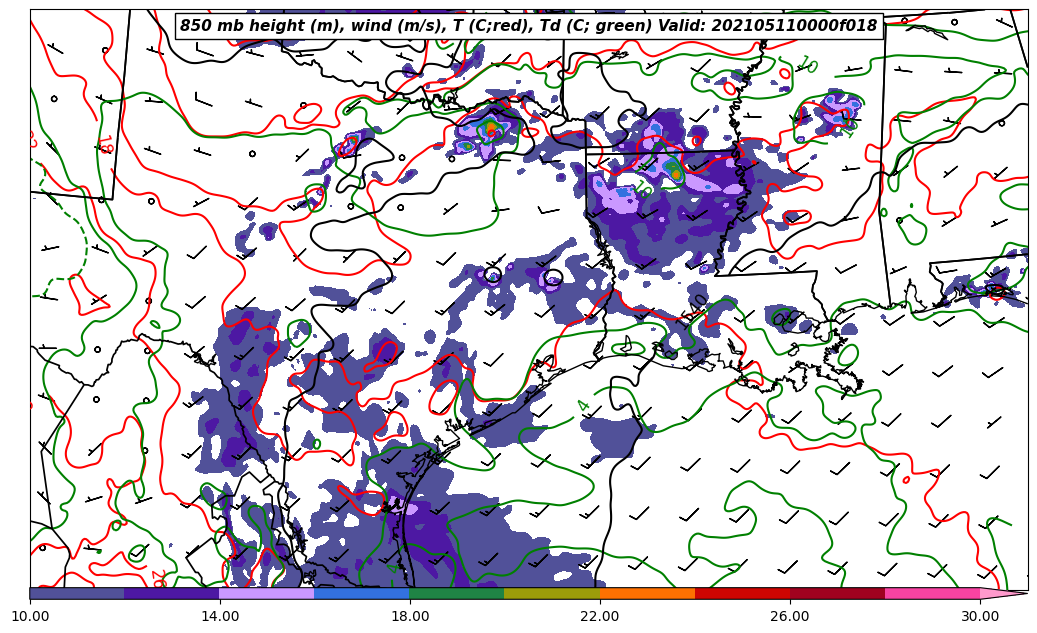Select the valid time 202105110000f018 text

(794, 26)
